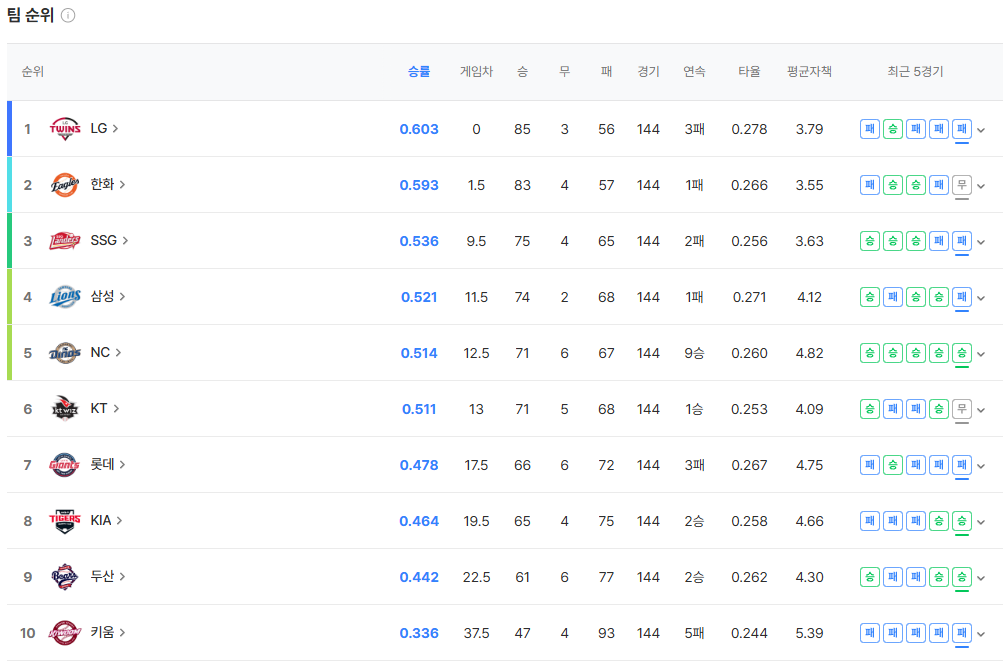Click the 키움 Heroes team logo
Viewport: 1003px width, 662px height.
click(65, 633)
